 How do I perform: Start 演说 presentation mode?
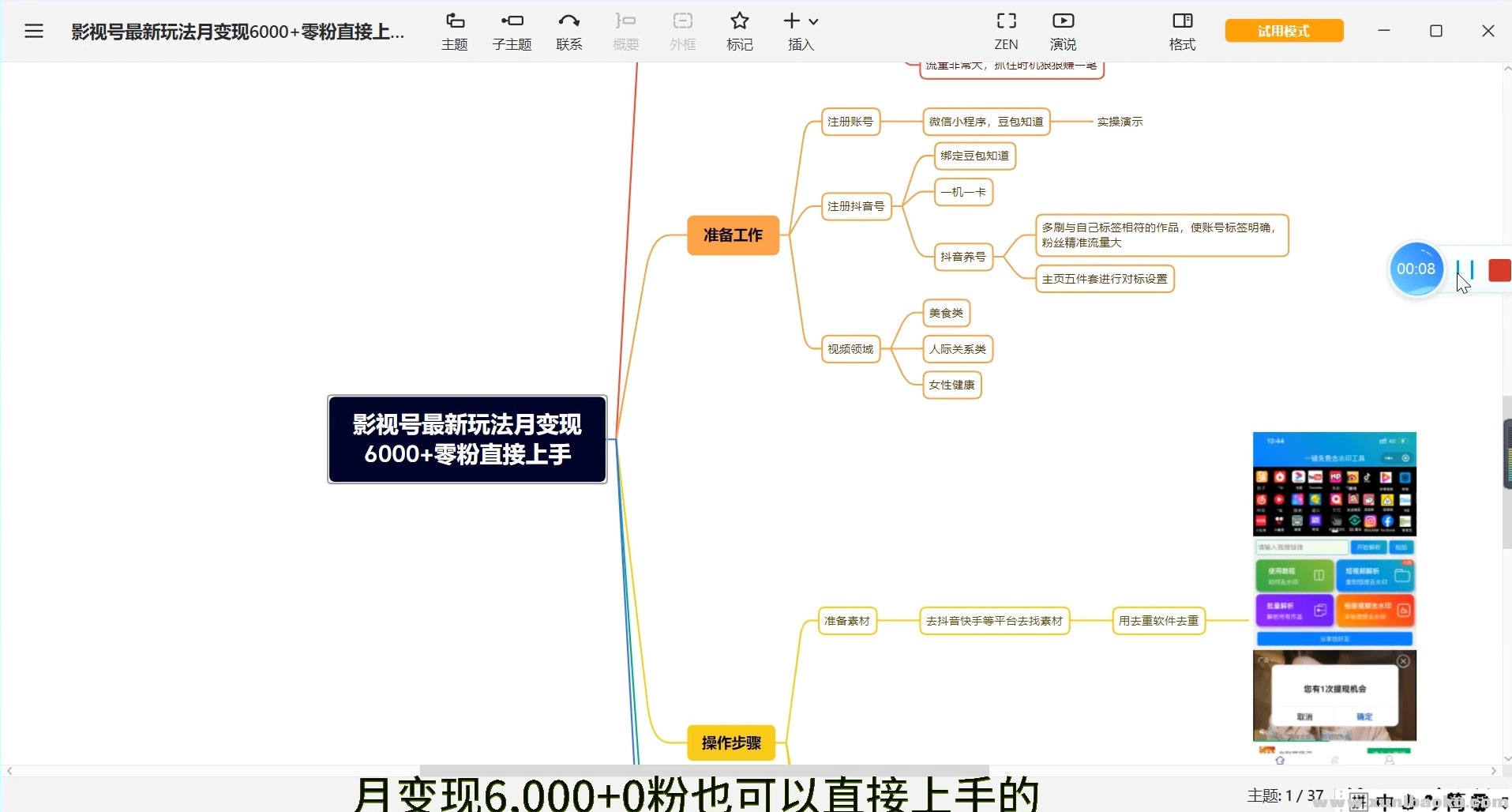click(1062, 31)
